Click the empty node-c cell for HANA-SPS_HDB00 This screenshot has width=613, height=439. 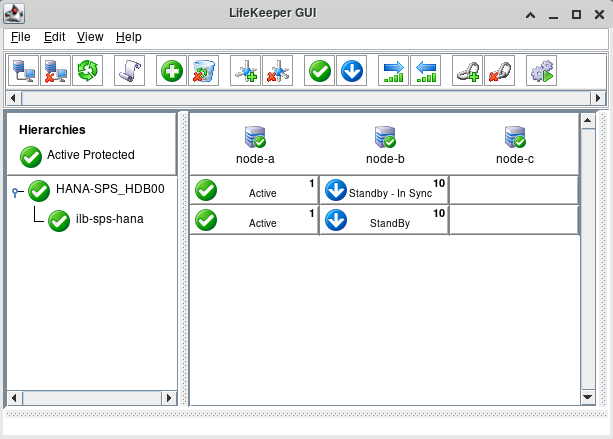(514, 190)
